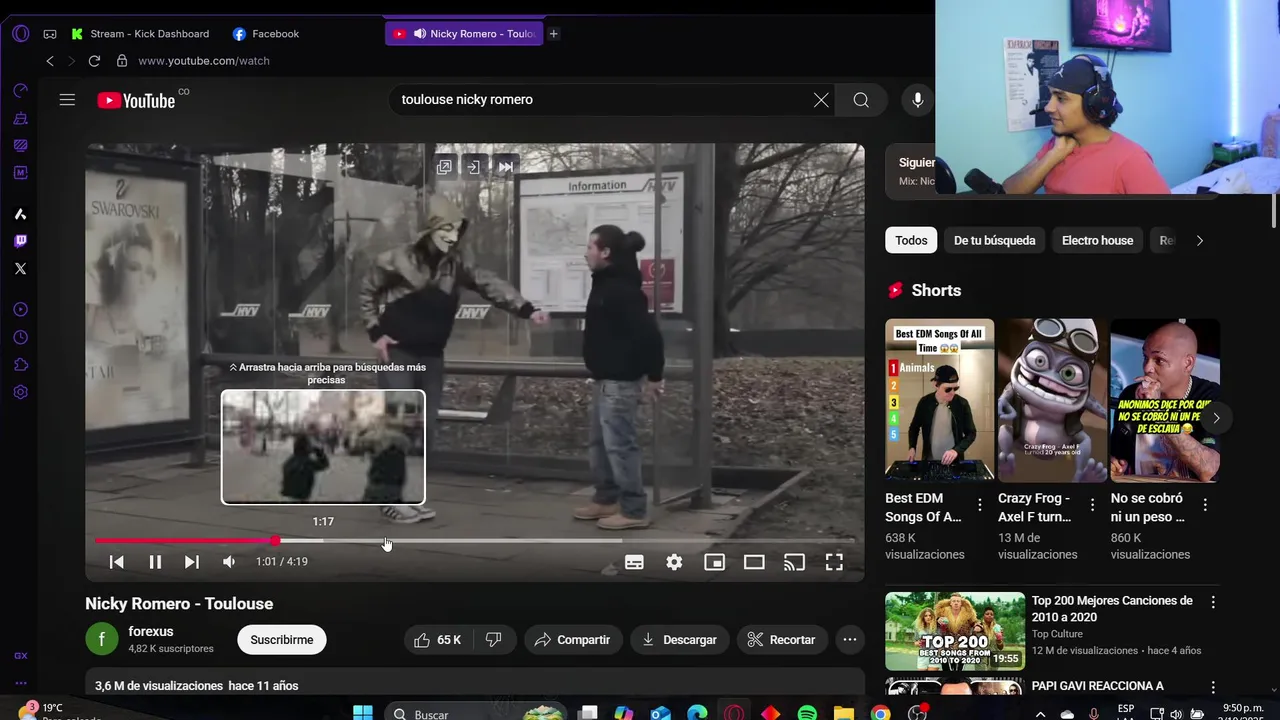Open options for Top 200 video
The image size is (1280, 720).
pos(1213,603)
